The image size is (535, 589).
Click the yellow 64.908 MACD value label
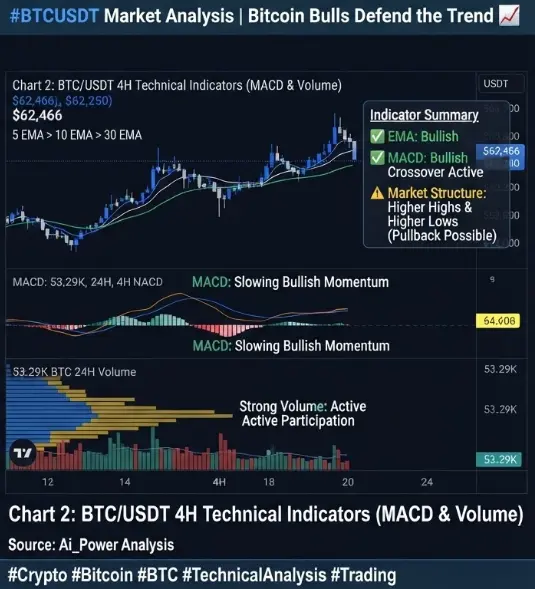(x=498, y=321)
